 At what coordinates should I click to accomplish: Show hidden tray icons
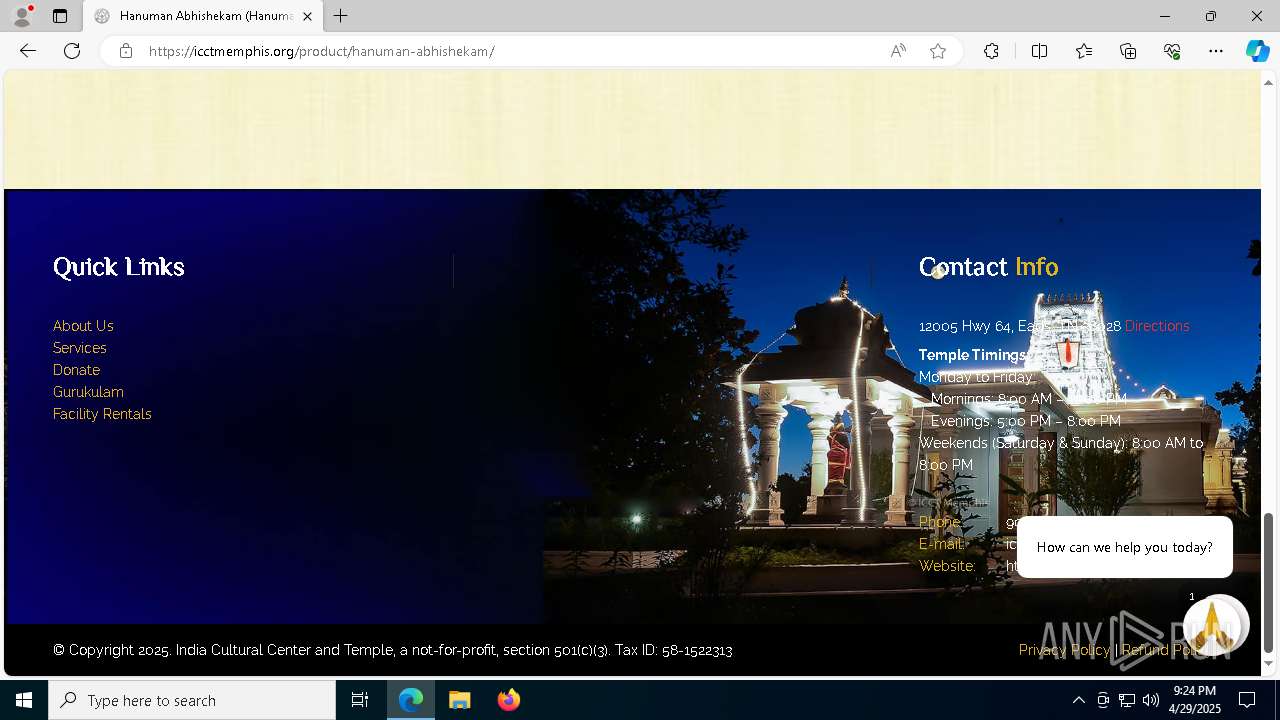coord(1078,700)
